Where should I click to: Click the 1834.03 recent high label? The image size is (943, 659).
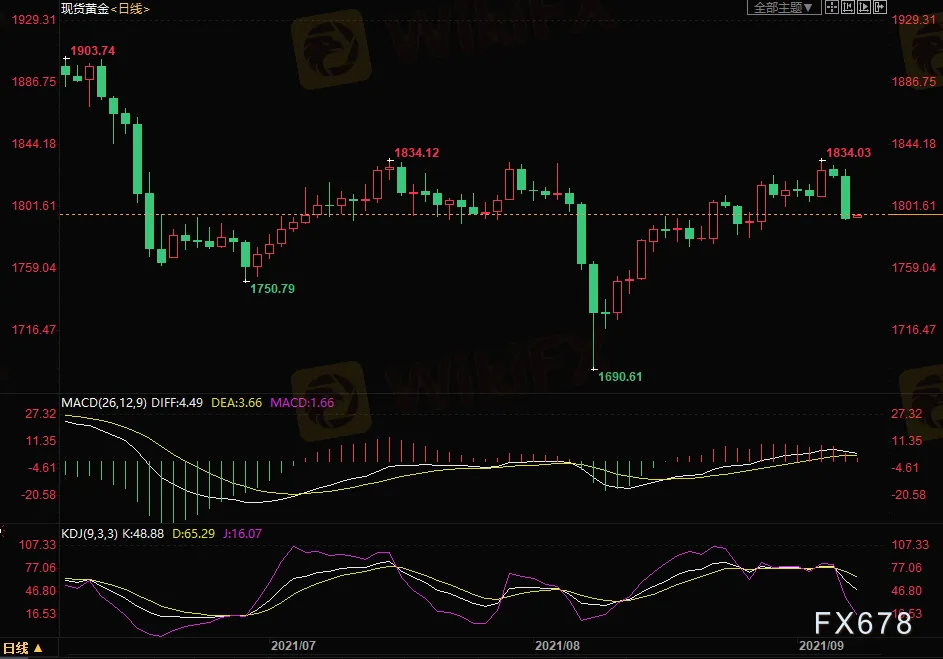pos(847,152)
